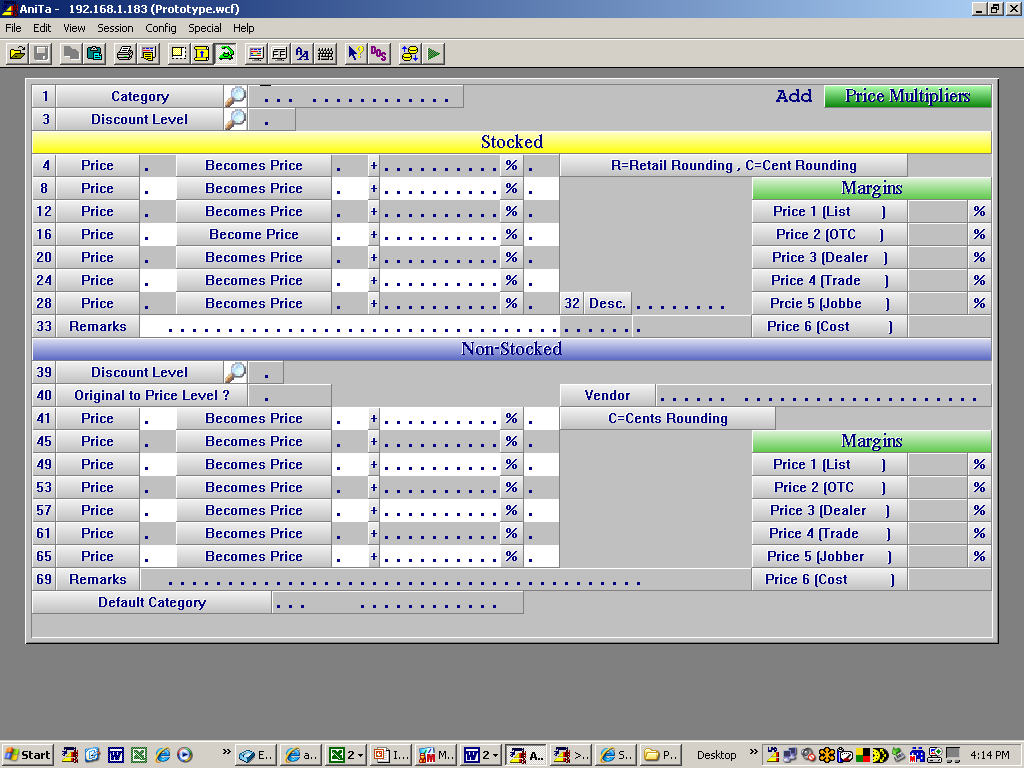Click the "R=Retail Rounding , C=Cent Rounding" text
This screenshot has height=768, width=1024.
pyautogui.click(x=733, y=165)
